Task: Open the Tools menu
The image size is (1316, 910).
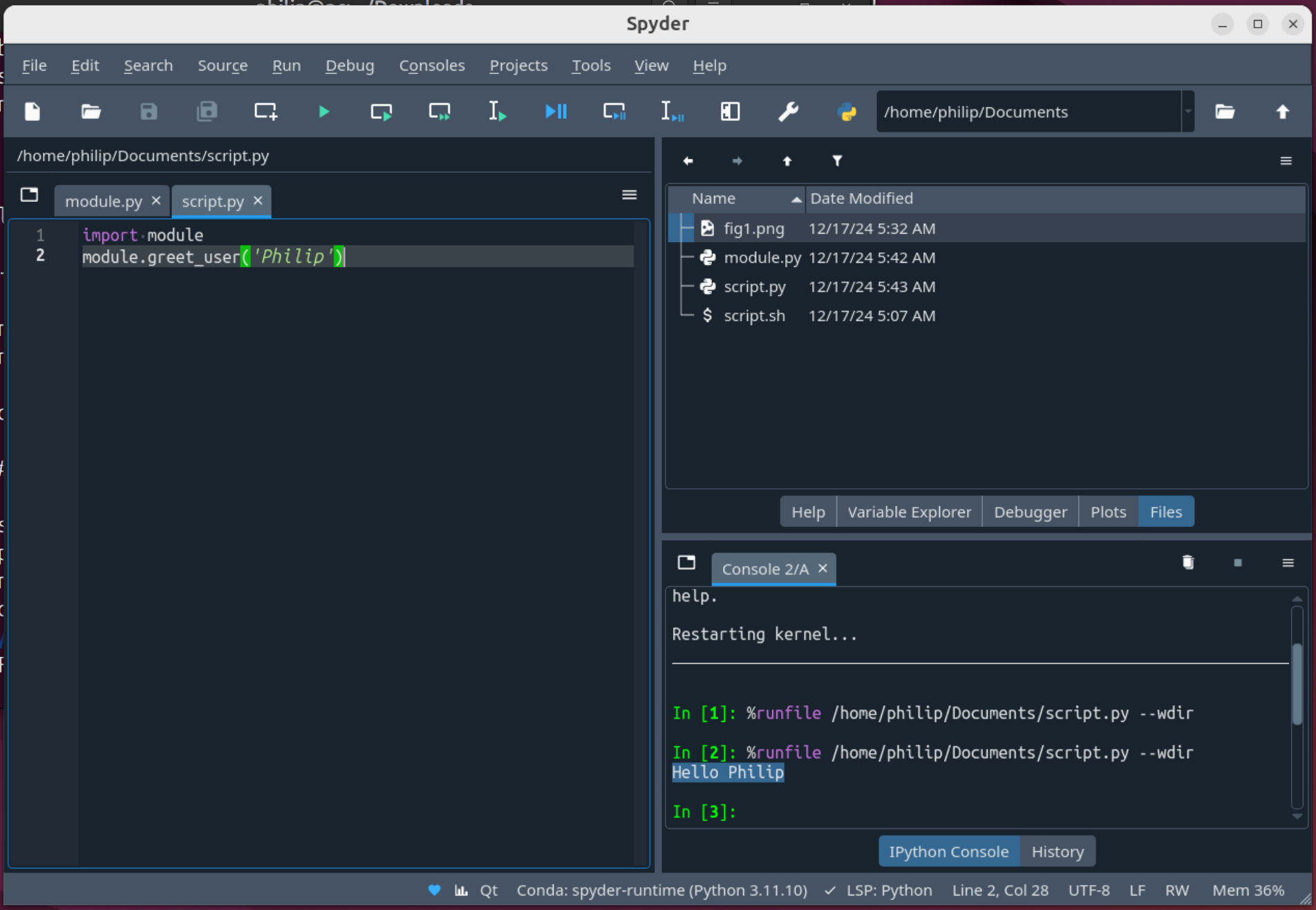Action: click(591, 65)
